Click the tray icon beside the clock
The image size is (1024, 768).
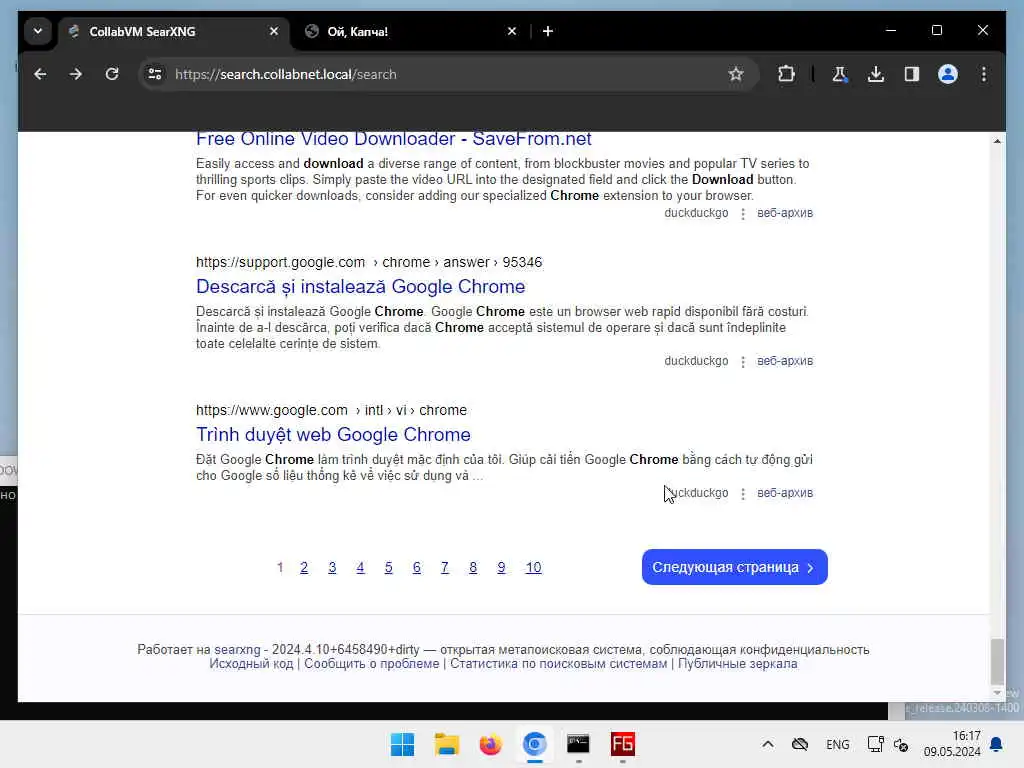point(901,744)
